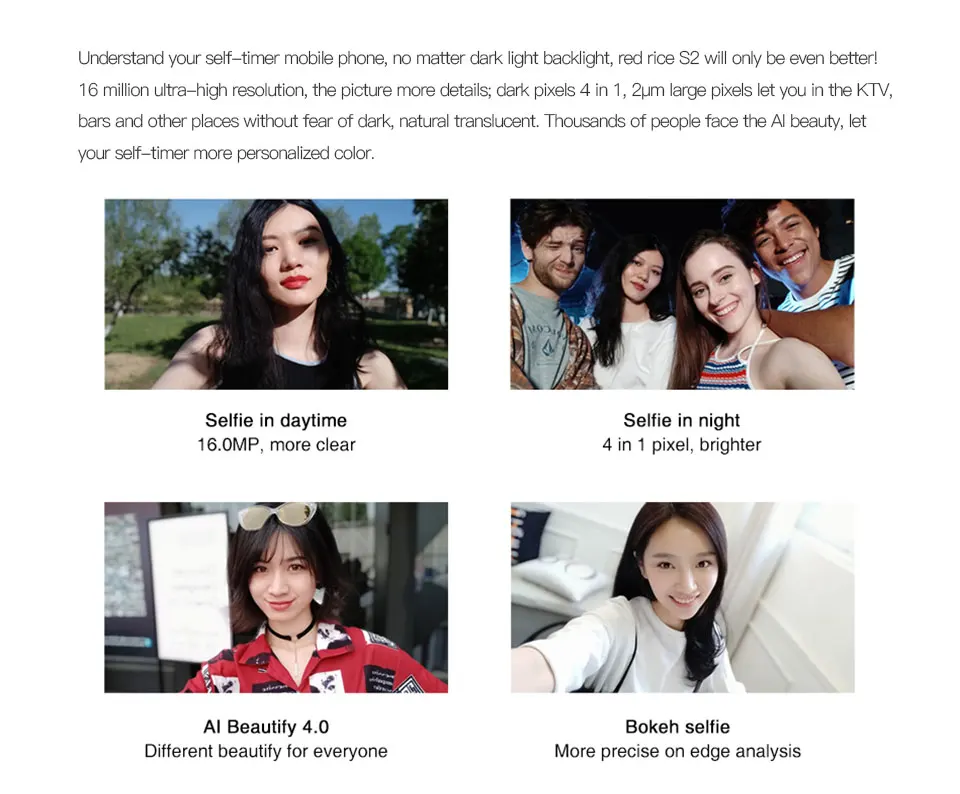The image size is (960, 794).
Task: Click the 'AI Beautify 4.0' heading
Action: 266,727
